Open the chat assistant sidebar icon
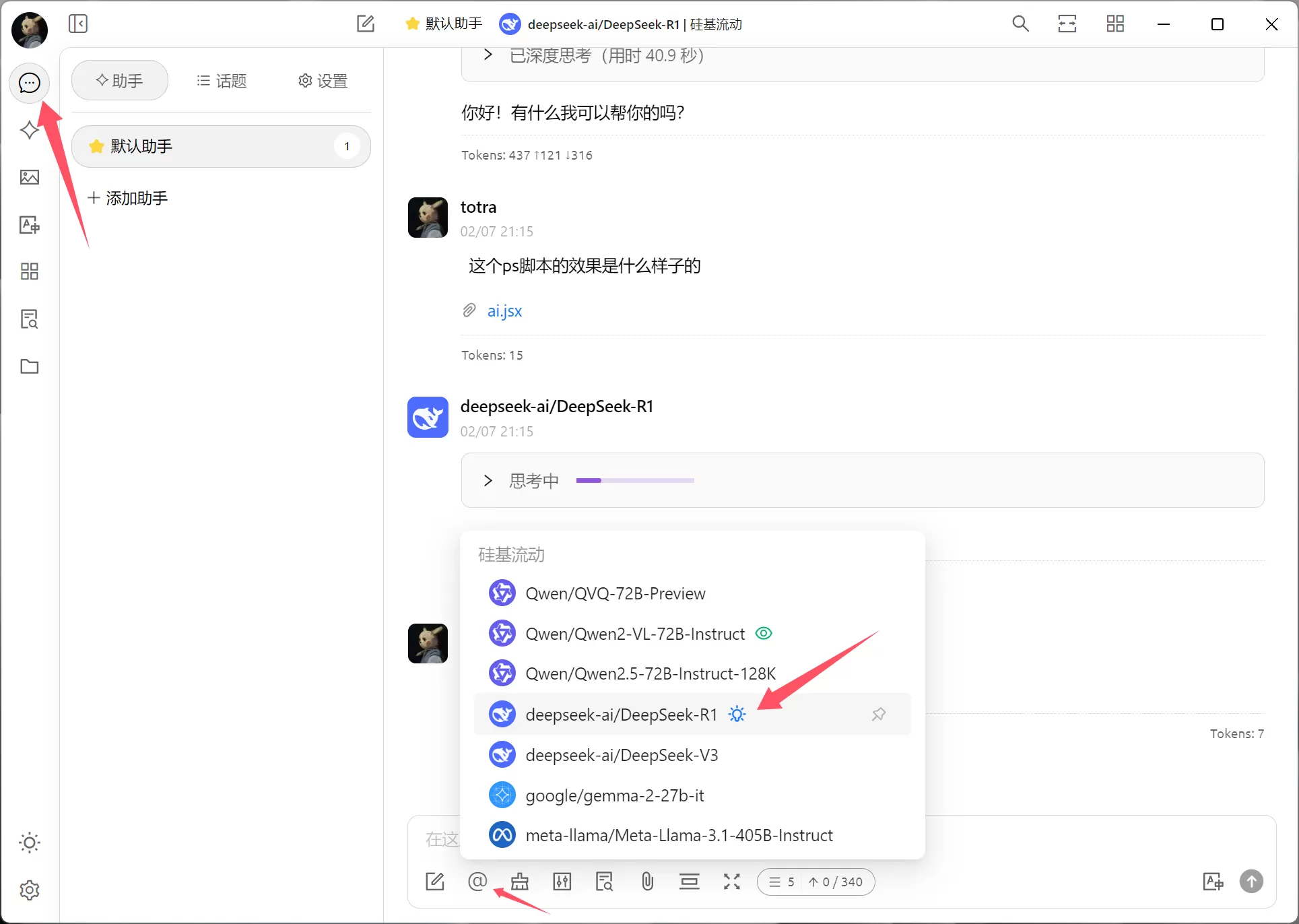The image size is (1299, 924). pyautogui.click(x=29, y=83)
